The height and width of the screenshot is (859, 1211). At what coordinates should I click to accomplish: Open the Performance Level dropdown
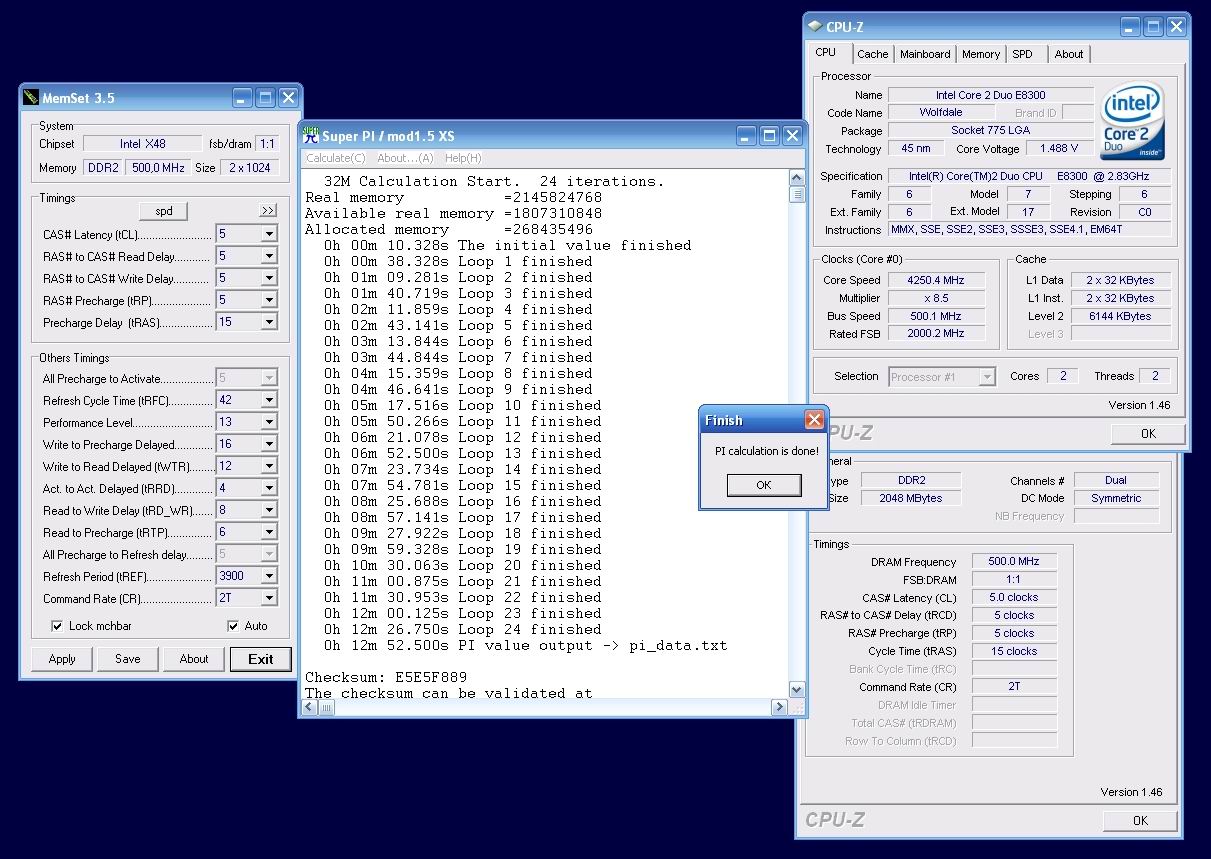click(268, 422)
